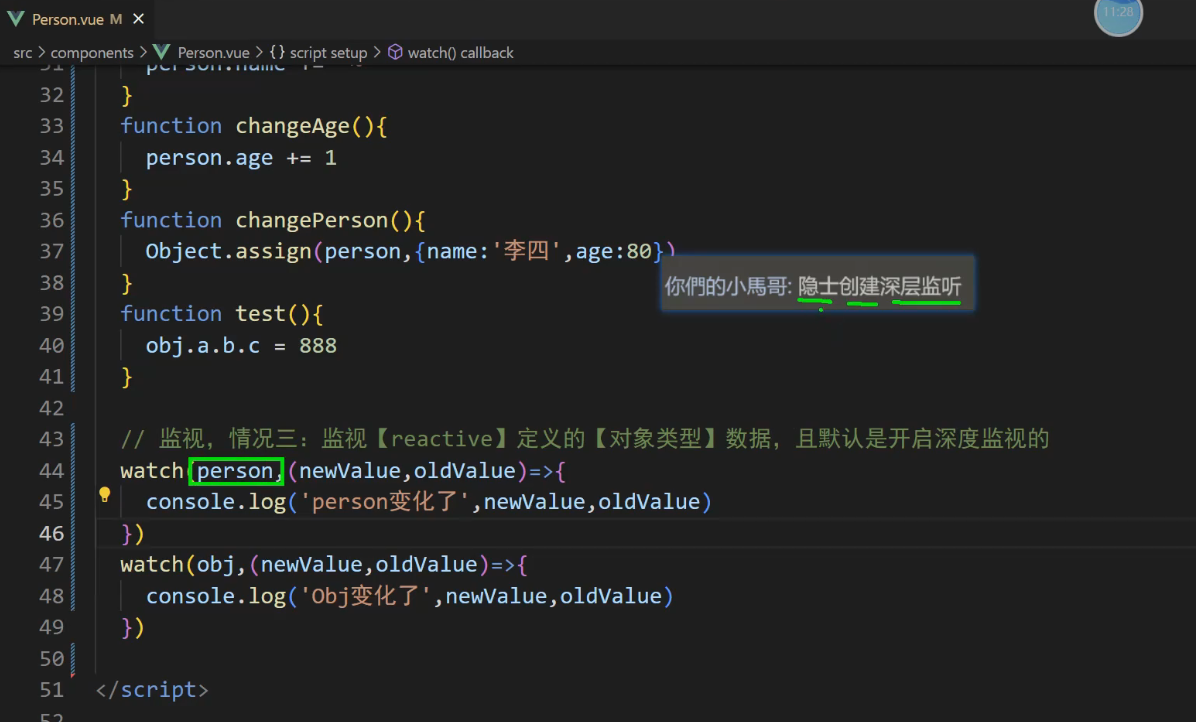The width and height of the screenshot is (1196, 722).
Task: Click console.log on line 45
Action: [216, 502]
